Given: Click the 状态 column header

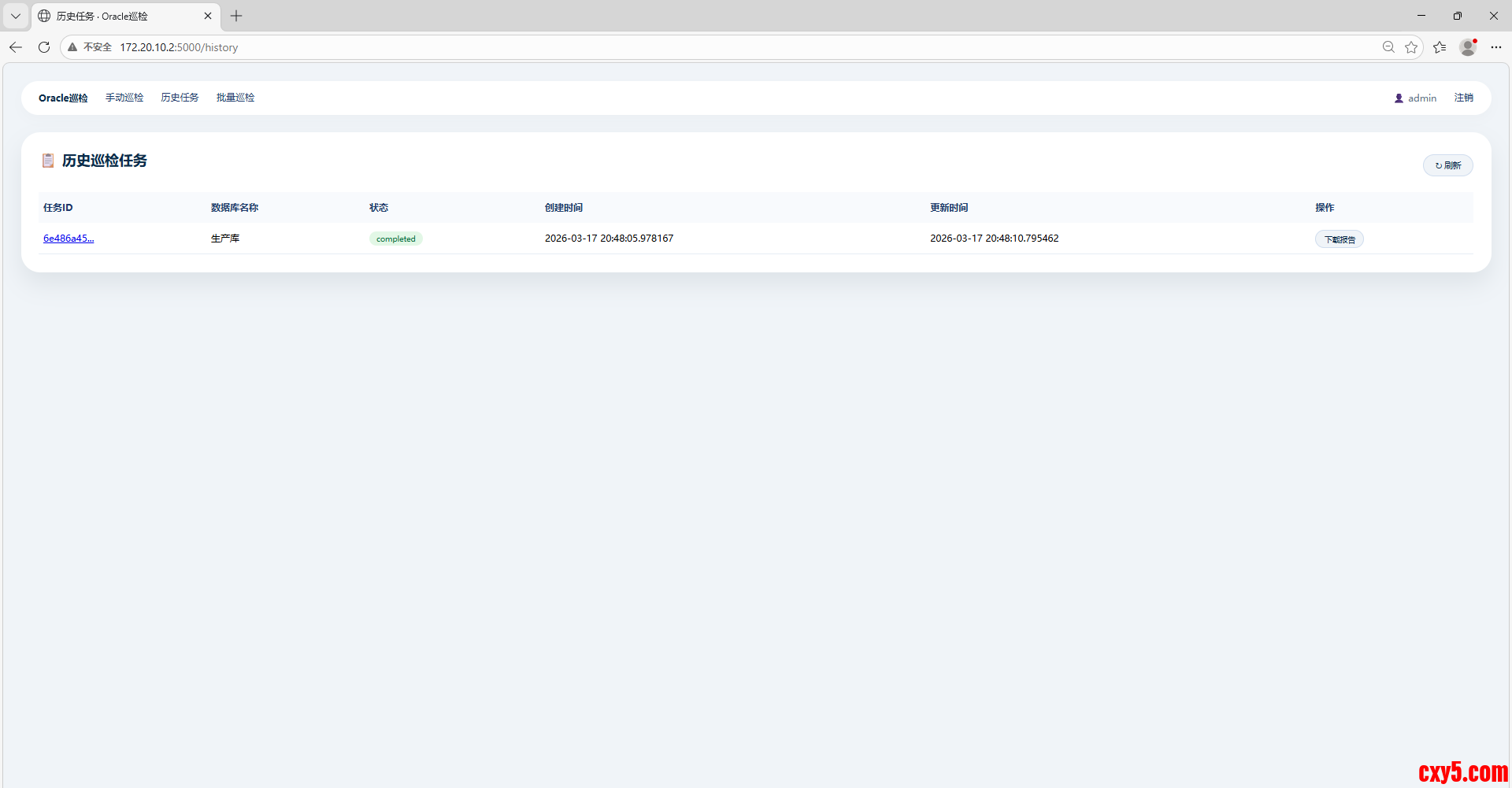Looking at the screenshot, I should (x=379, y=208).
